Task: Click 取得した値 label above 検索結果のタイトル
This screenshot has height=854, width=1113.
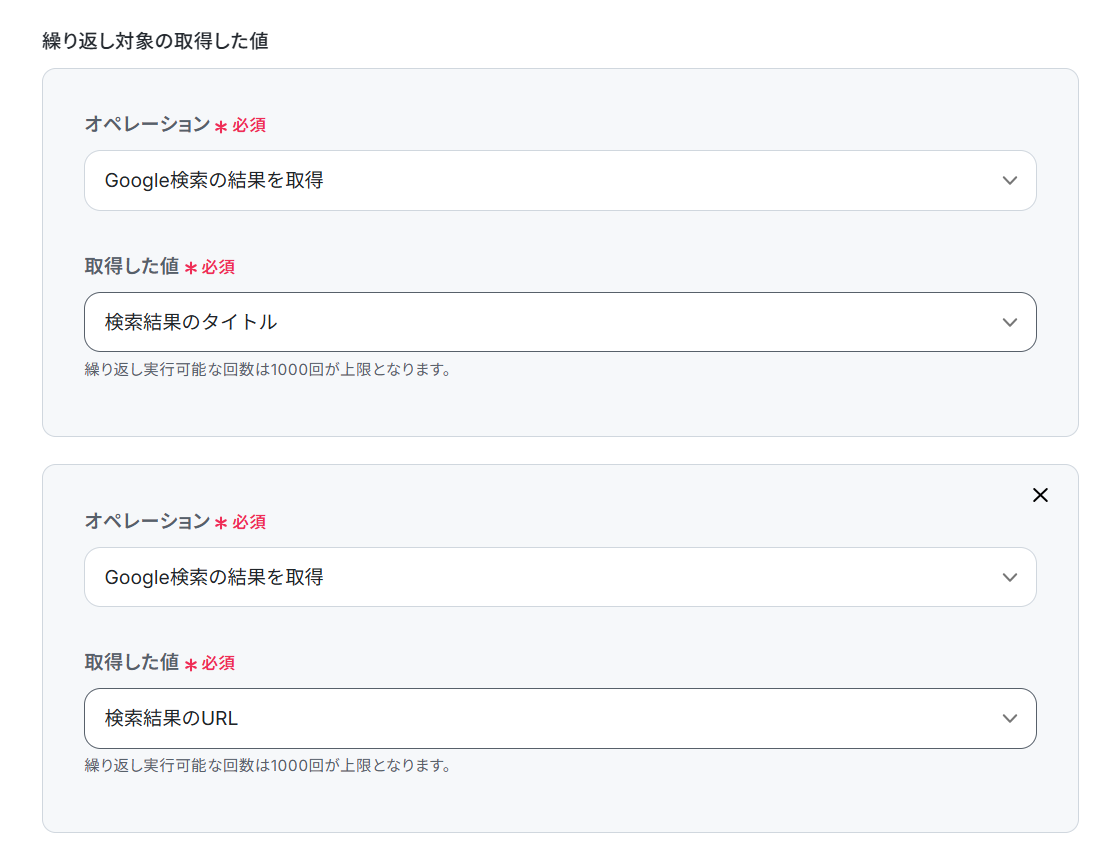Action: coord(132,266)
